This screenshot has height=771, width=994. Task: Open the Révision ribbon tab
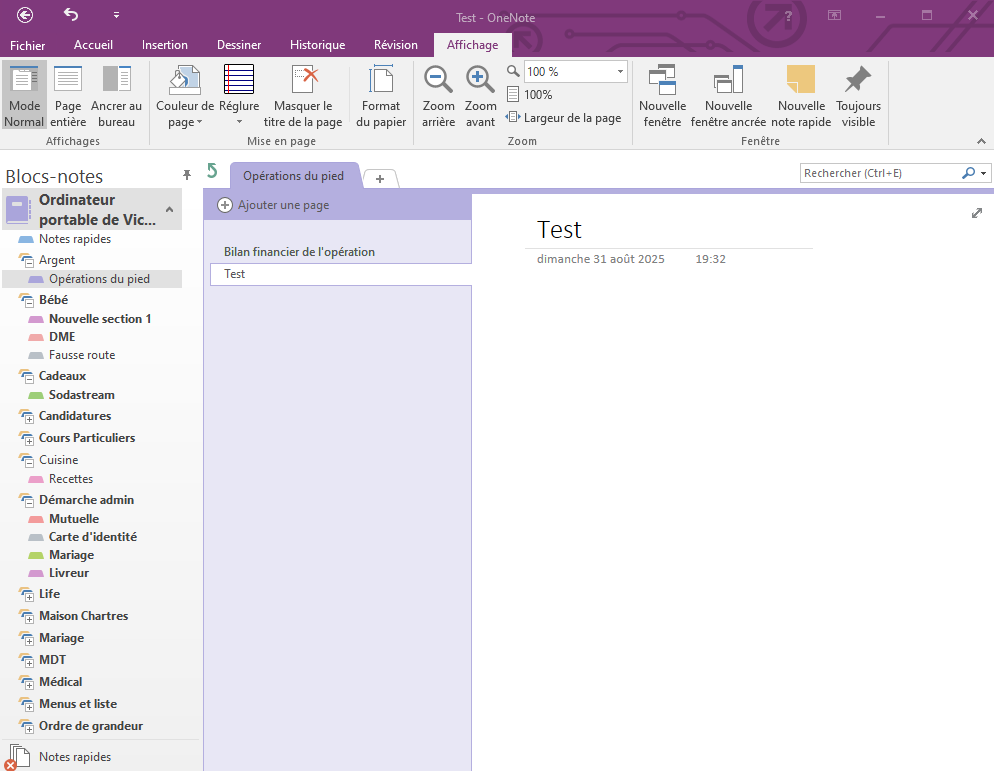click(x=396, y=45)
